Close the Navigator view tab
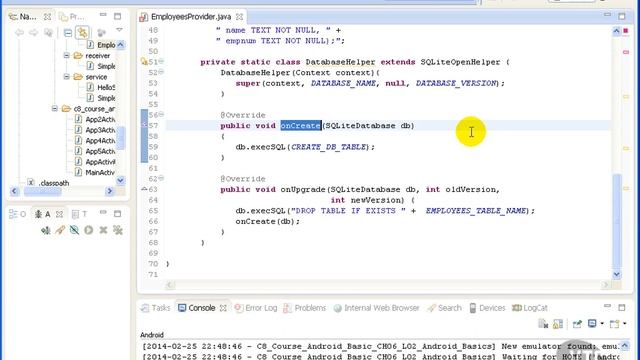This screenshot has height=360, width=640. 47,17
